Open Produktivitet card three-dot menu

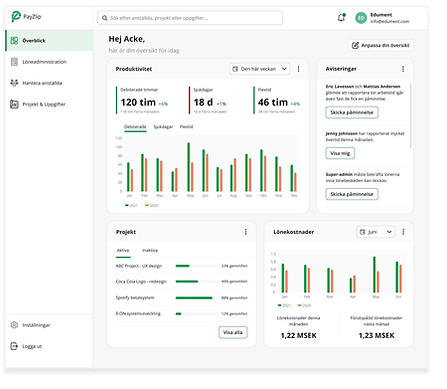click(x=298, y=69)
